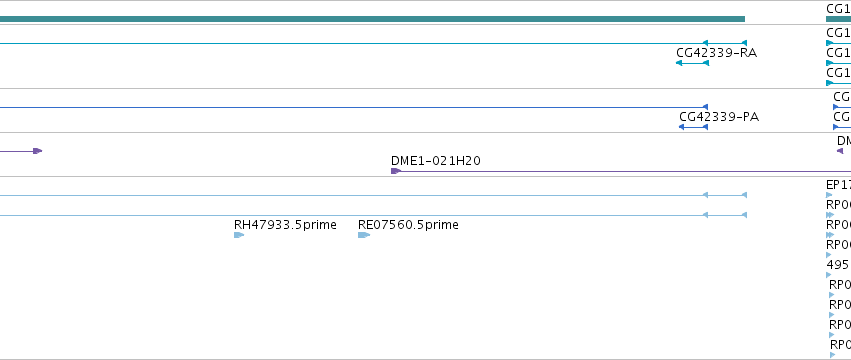Select the DME1-021H20 clone label
The width and height of the screenshot is (851, 360).
[x=435, y=161]
